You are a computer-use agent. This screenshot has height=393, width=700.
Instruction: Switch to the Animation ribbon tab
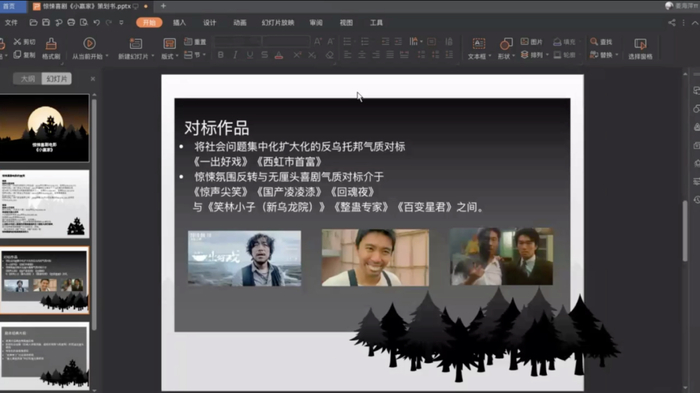point(240,23)
